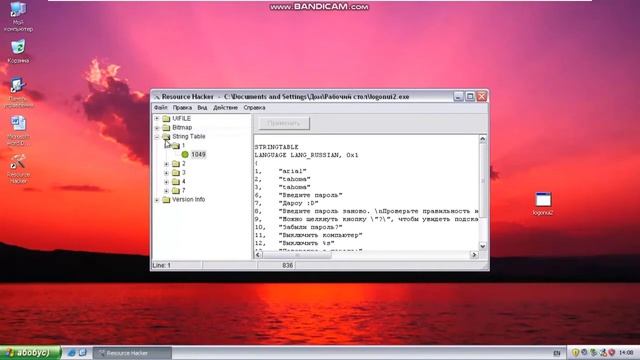Image resolution: width=640 pixels, height=360 pixels.
Task: Click the Line: 1 status bar entry
Action: 162,265
